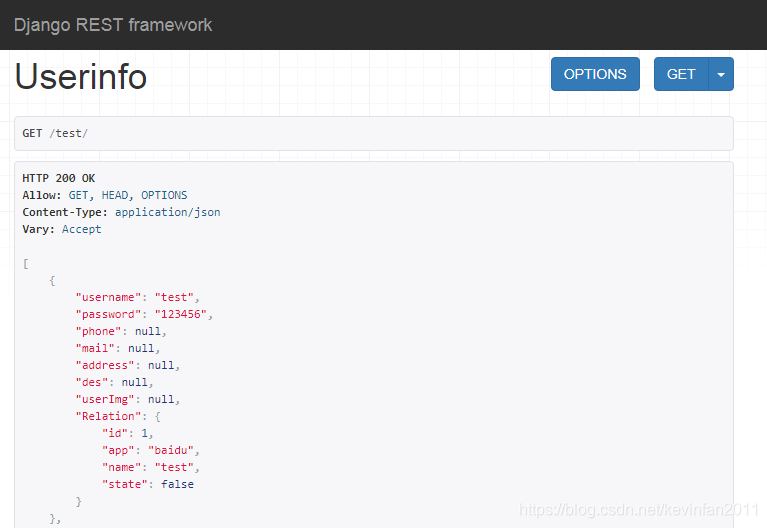Select the "id": 1 JSON line
This screenshot has height=528, width=767.
pos(128,433)
